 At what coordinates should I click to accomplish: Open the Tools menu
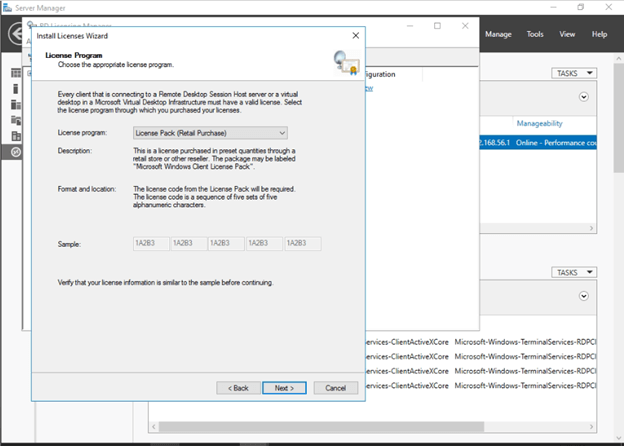pyautogui.click(x=535, y=34)
